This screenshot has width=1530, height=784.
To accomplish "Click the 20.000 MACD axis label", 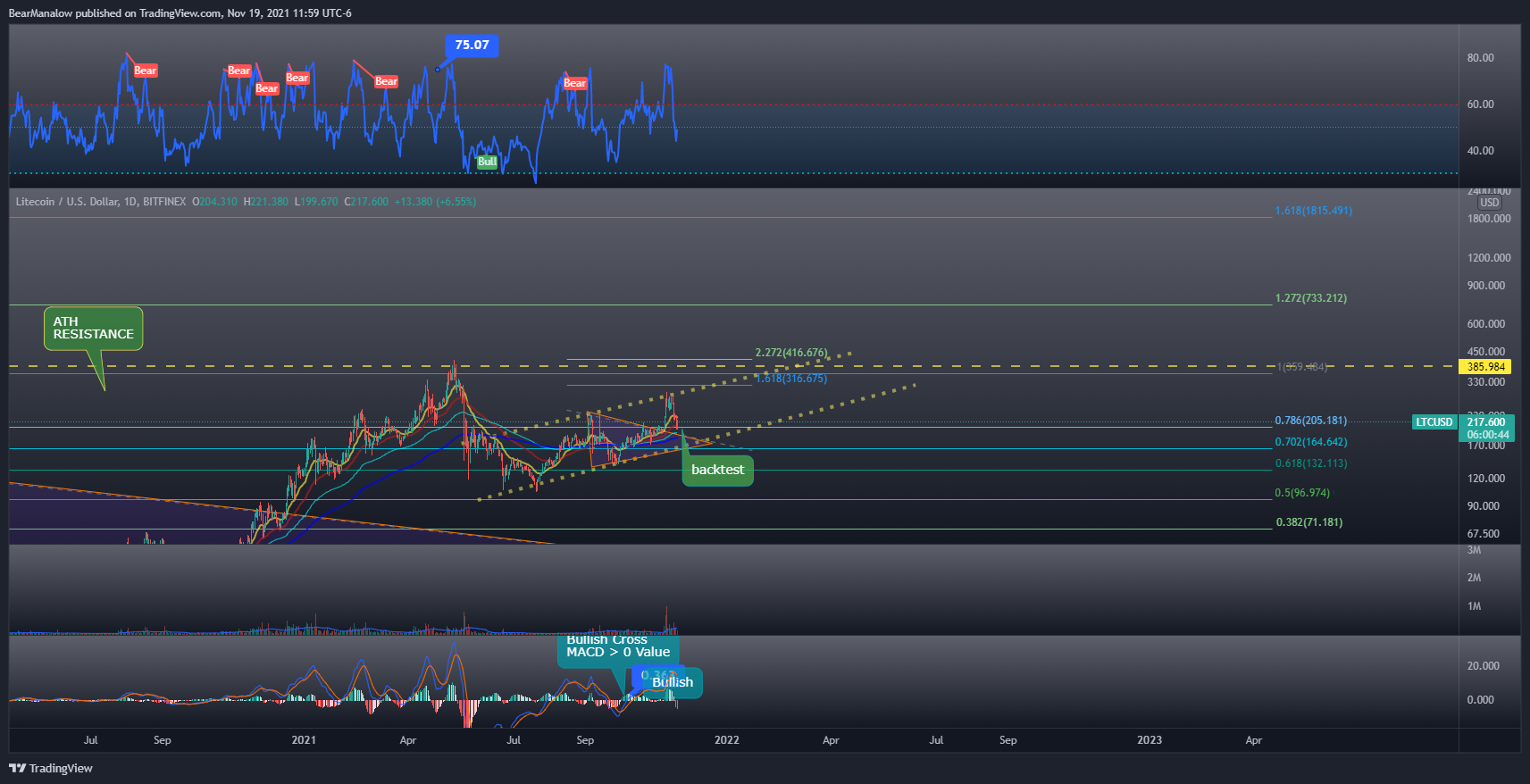I will 1484,666.
